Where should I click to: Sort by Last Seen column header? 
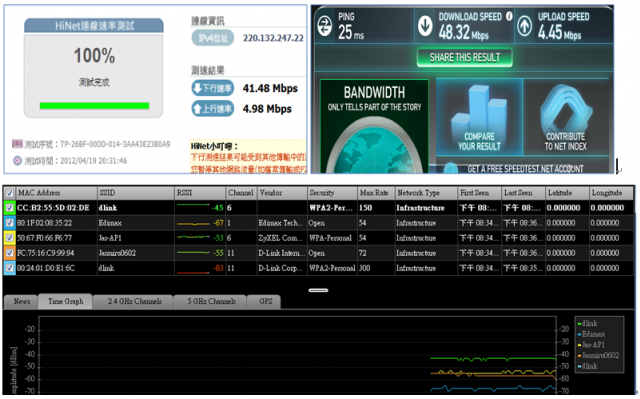[524, 193]
